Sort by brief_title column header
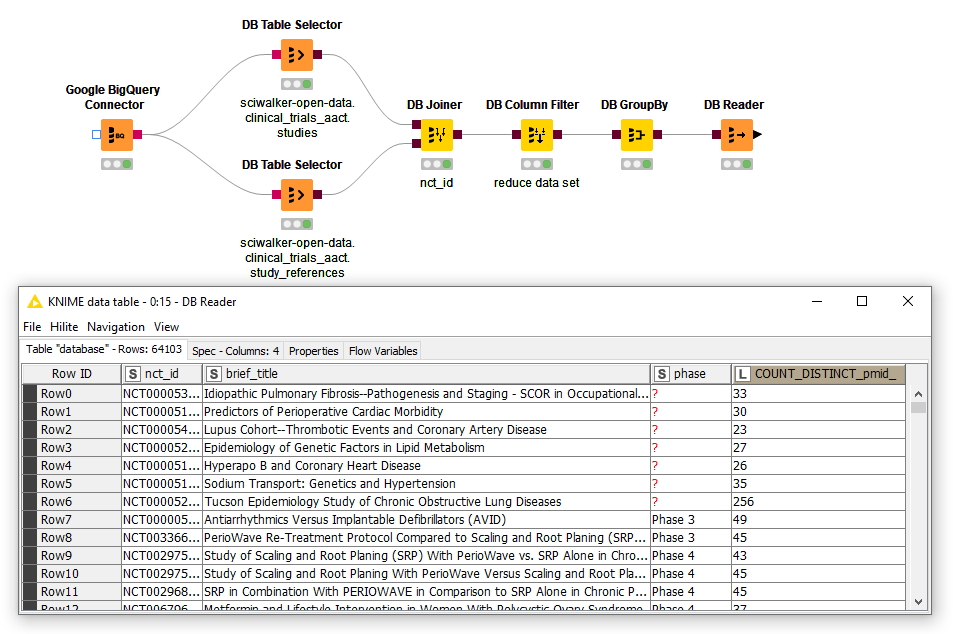This screenshot has width=959, height=634. [x=426, y=374]
